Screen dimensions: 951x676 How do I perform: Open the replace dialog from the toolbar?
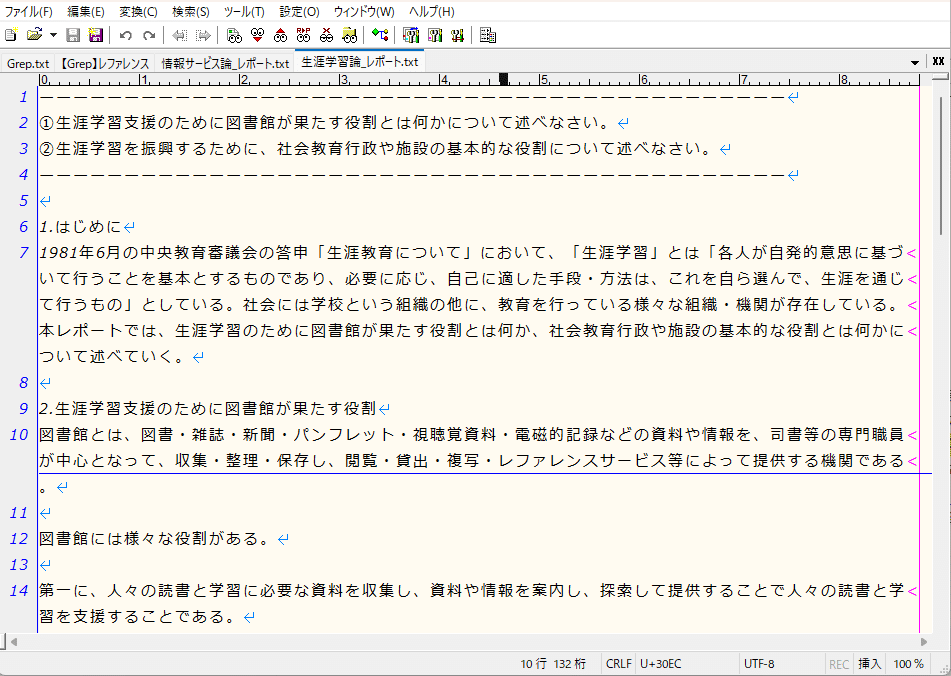click(x=302, y=35)
